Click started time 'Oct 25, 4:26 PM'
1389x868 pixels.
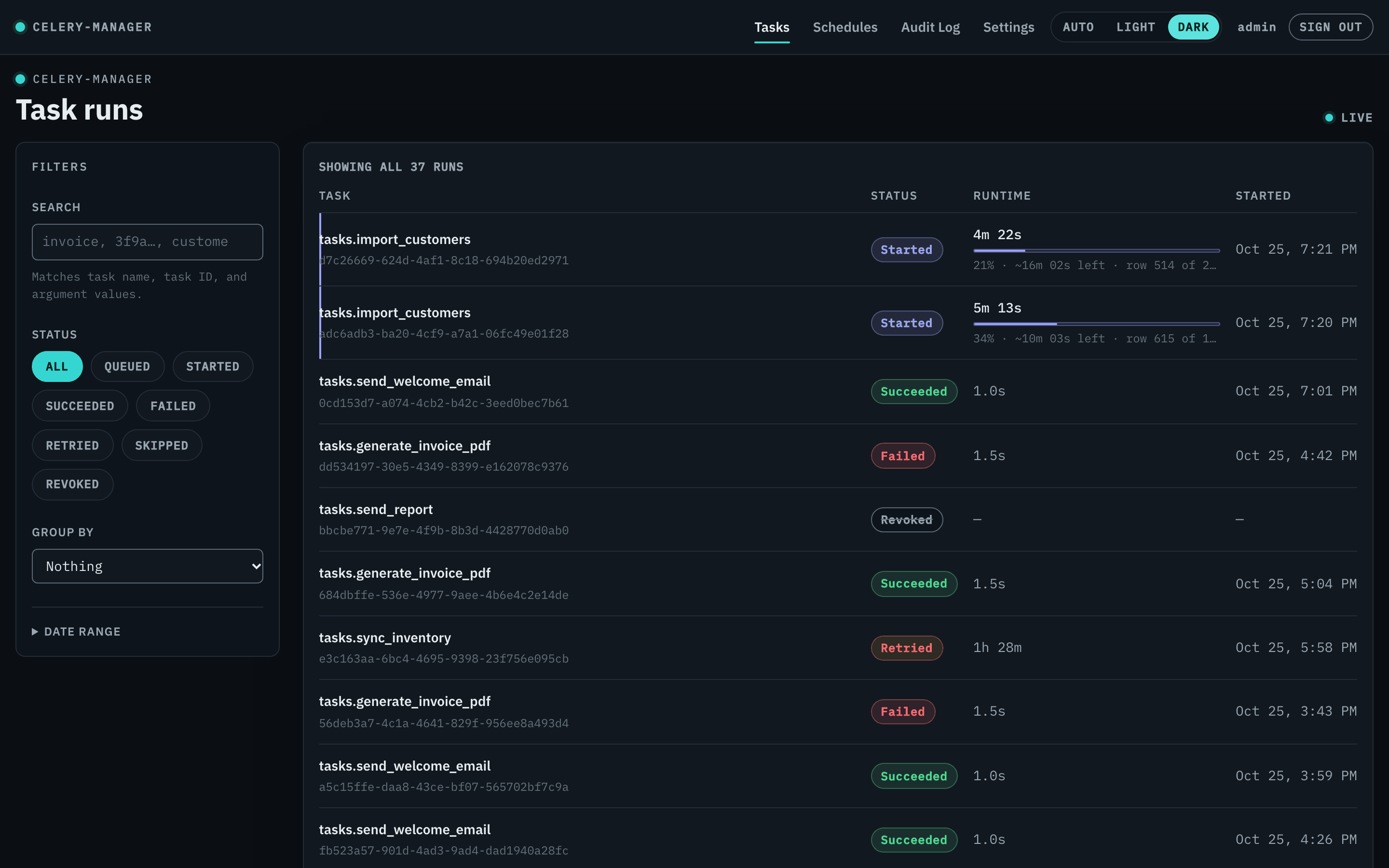pos(1296,839)
